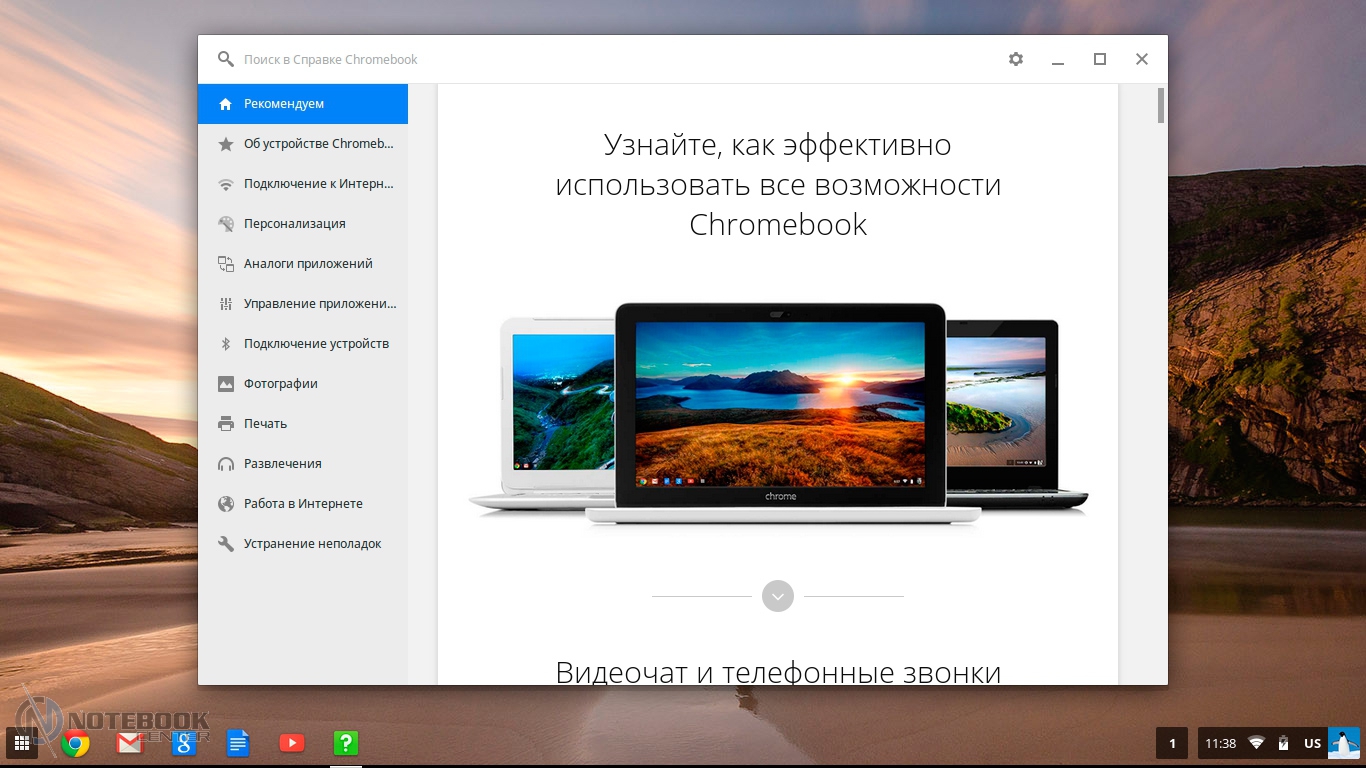Viewport: 1366px width, 768px height.
Task: Expand content with the down chevron circle
Action: pos(777,596)
